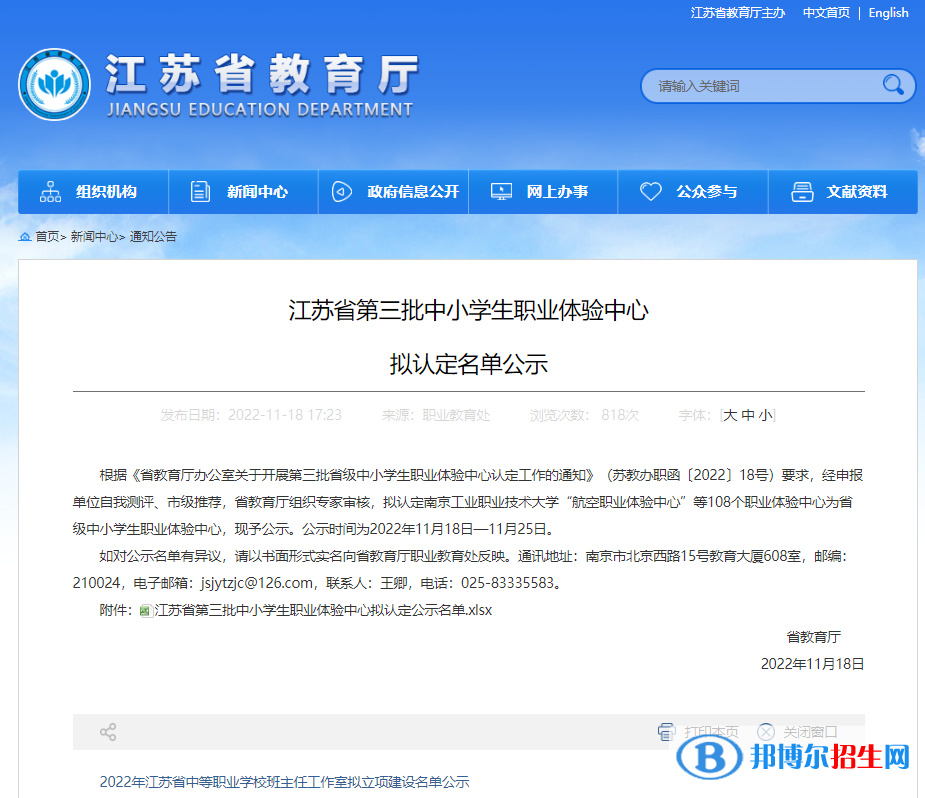Viewport: 925px width, 798px height.
Task: Click the xlsx attachment file icon
Action: point(146,610)
